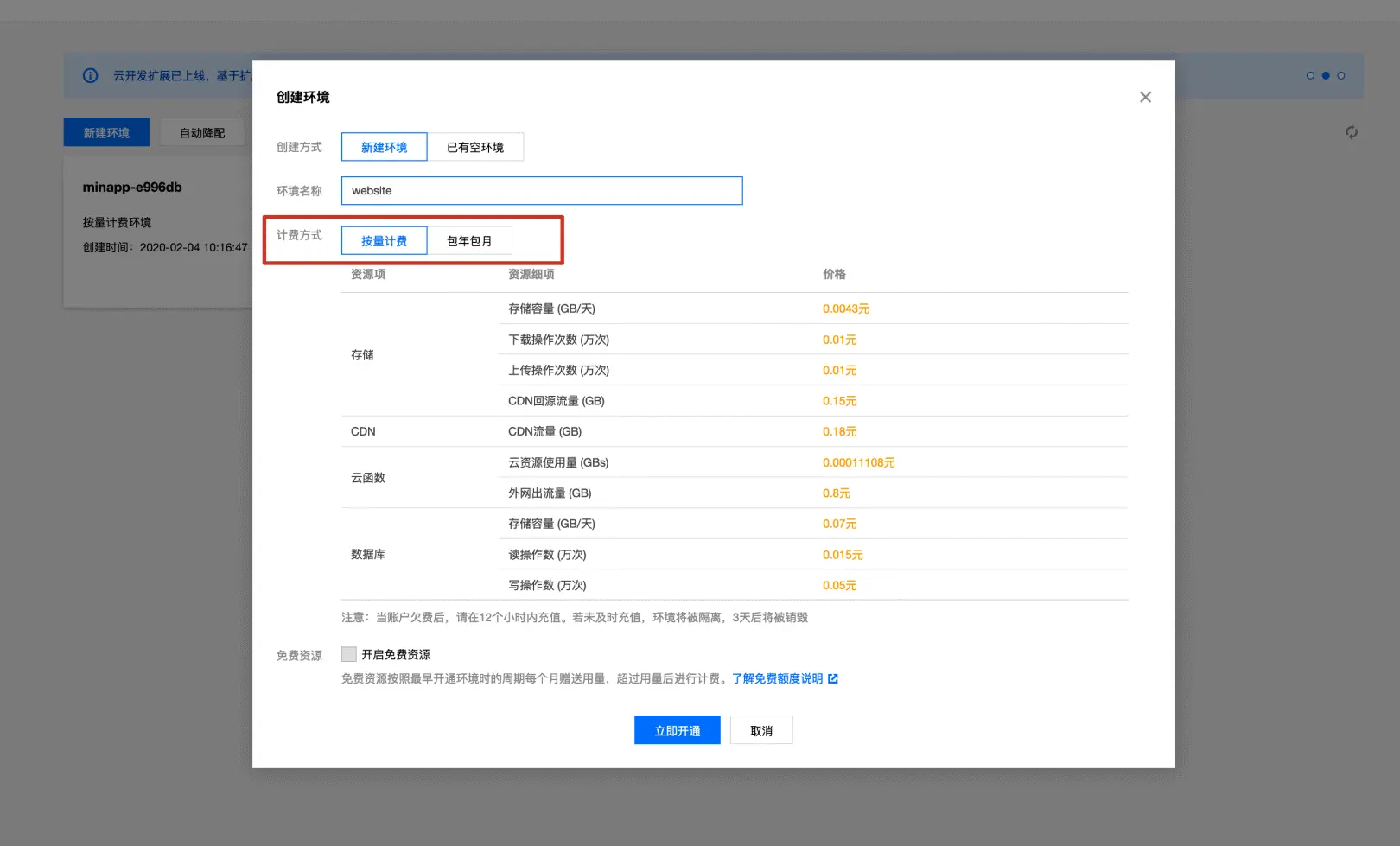This screenshot has width=1400, height=846.
Task: Click the 0.15元 price value
Action: 840,401
